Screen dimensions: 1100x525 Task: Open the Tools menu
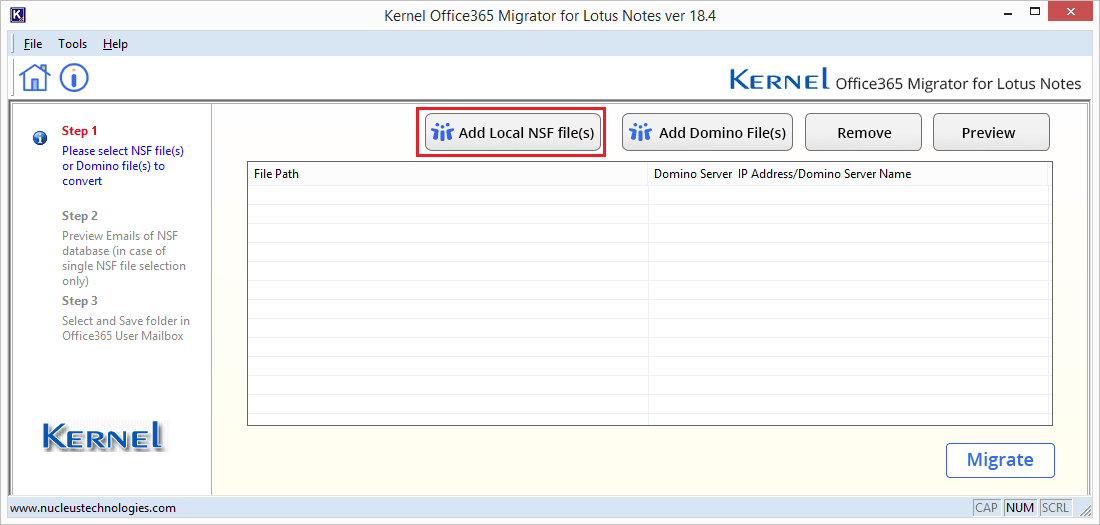click(x=72, y=44)
